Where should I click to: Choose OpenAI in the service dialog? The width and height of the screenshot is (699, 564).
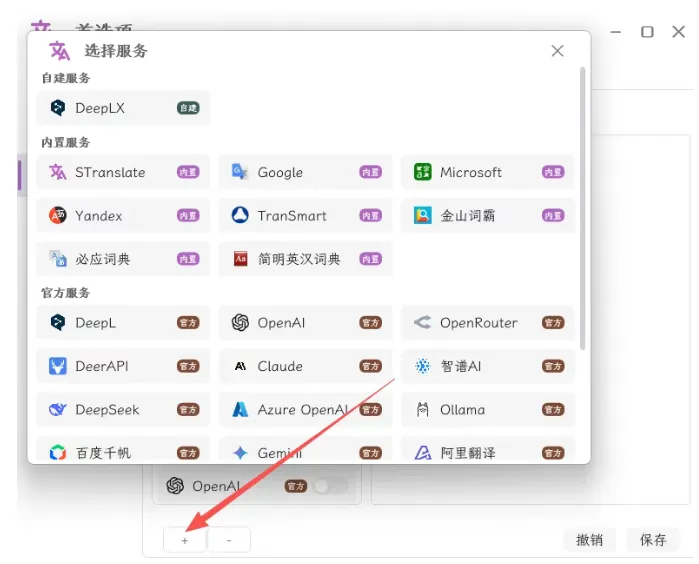pyautogui.click(x=305, y=323)
